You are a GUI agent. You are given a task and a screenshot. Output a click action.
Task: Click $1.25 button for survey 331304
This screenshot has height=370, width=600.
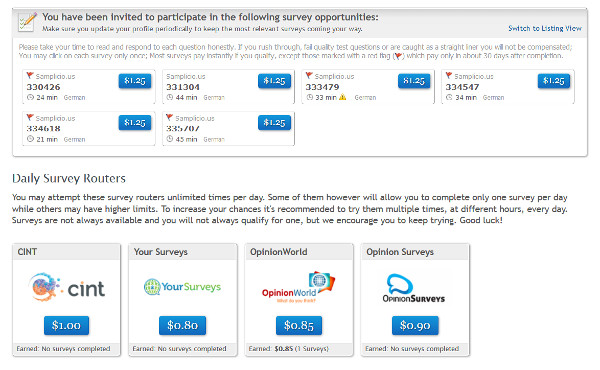coord(274,81)
